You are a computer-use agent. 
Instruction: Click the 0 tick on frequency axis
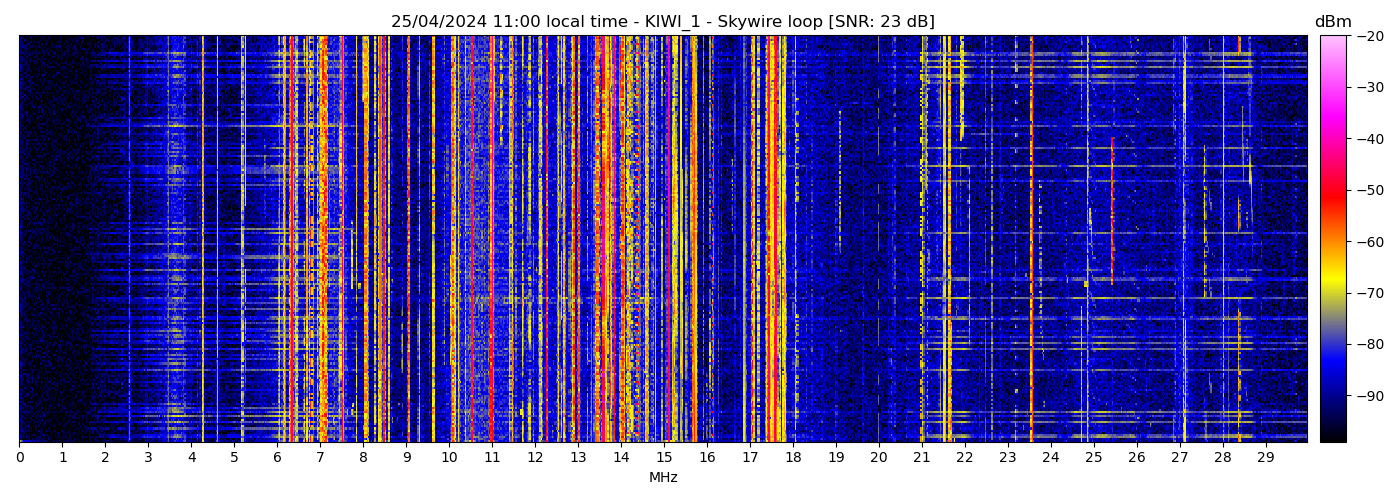pyautogui.click(x=20, y=457)
